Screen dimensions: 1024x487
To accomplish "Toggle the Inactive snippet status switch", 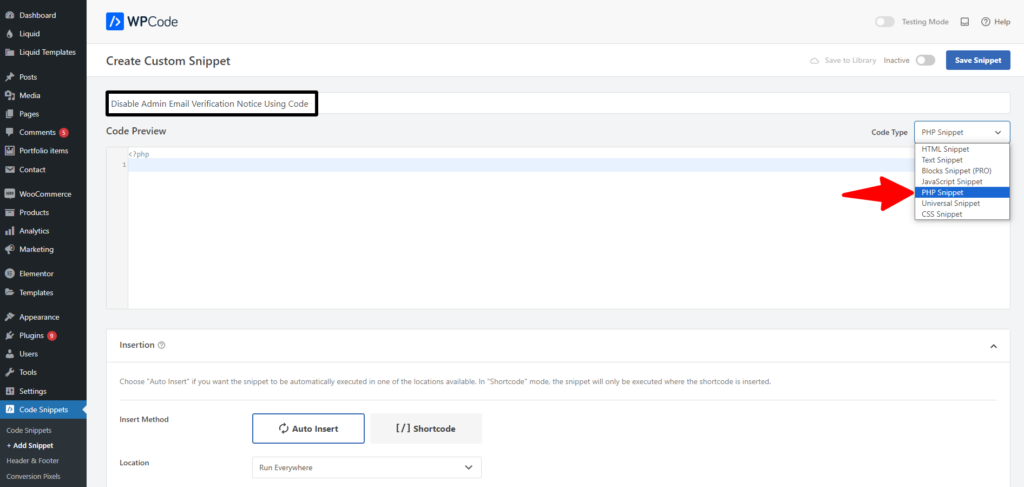I will coord(925,60).
